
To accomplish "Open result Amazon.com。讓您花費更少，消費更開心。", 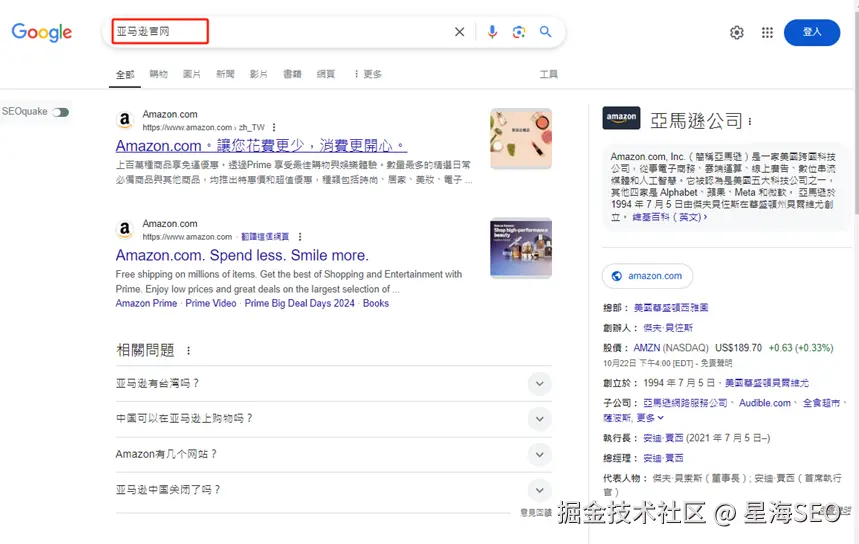I will [261, 146].
